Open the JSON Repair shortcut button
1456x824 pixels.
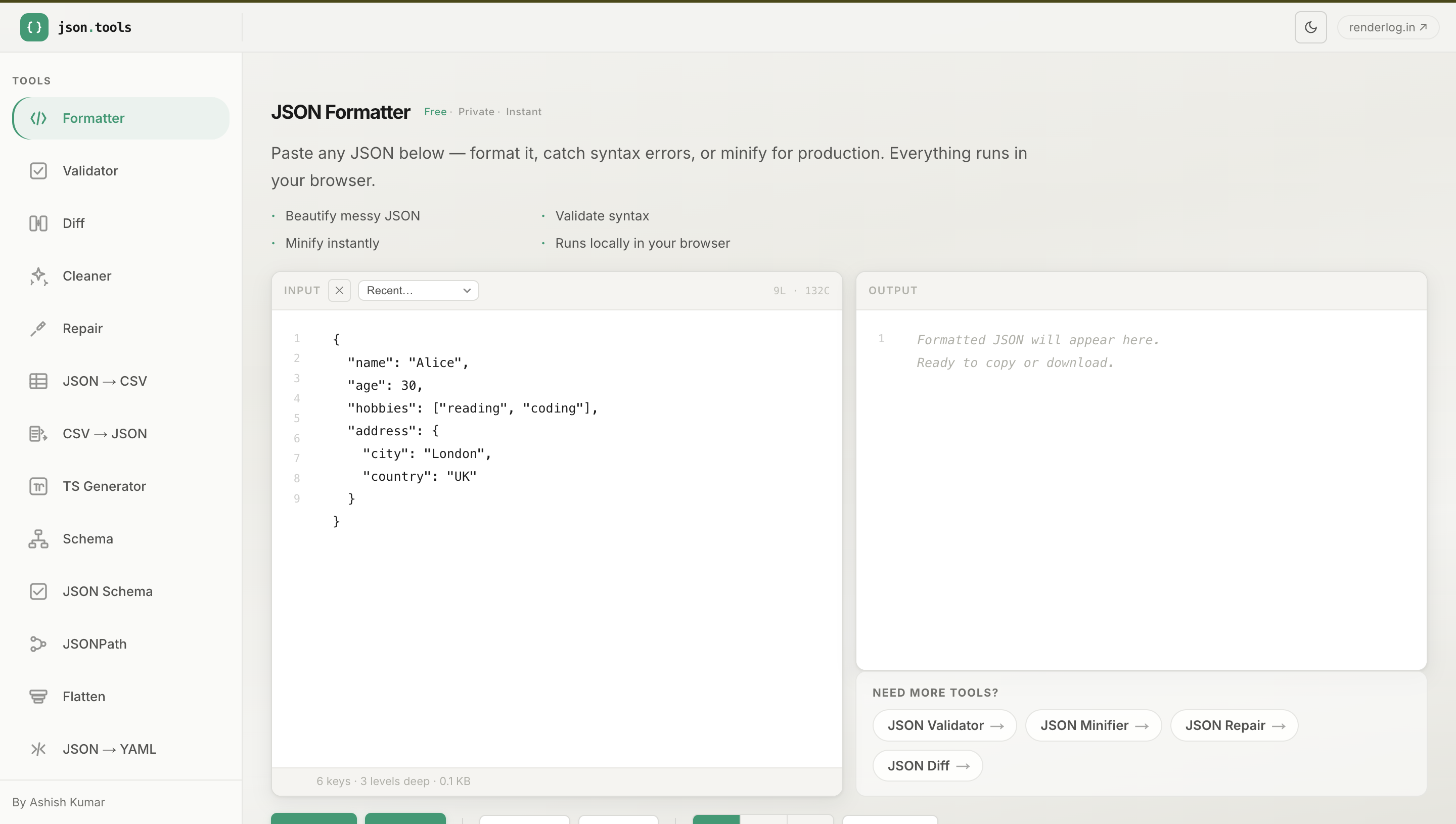click(1234, 725)
